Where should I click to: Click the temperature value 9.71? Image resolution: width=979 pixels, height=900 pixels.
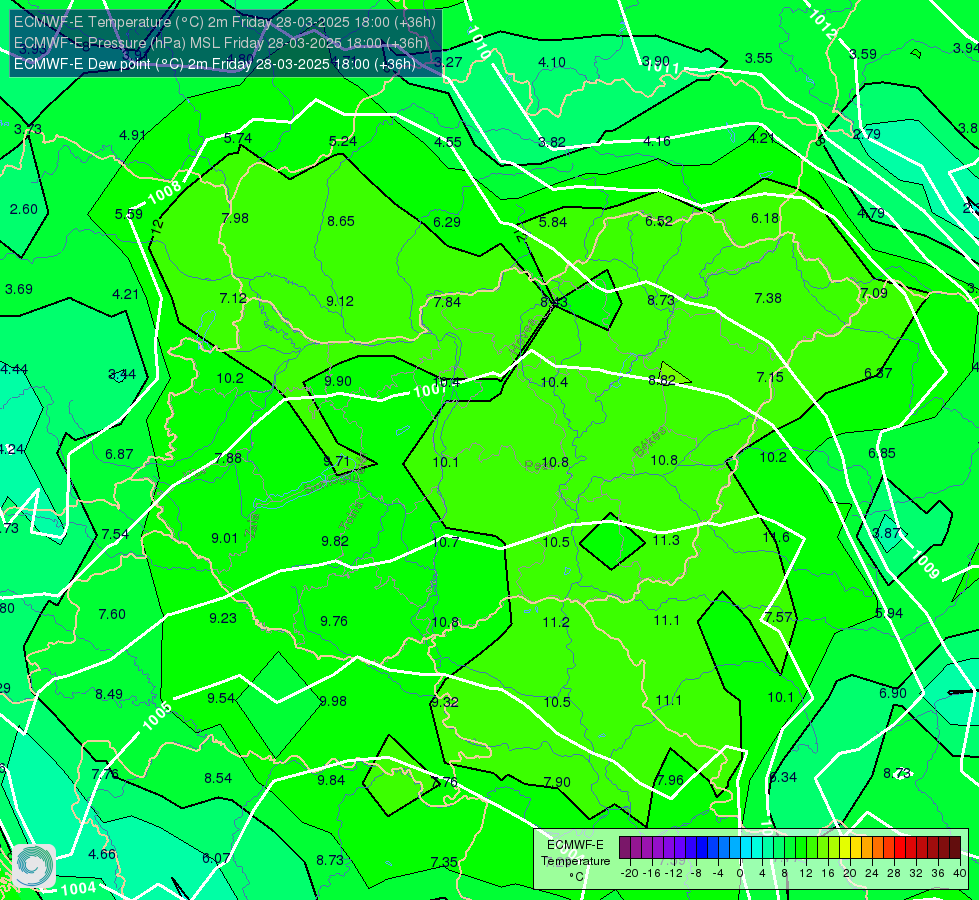click(x=337, y=462)
